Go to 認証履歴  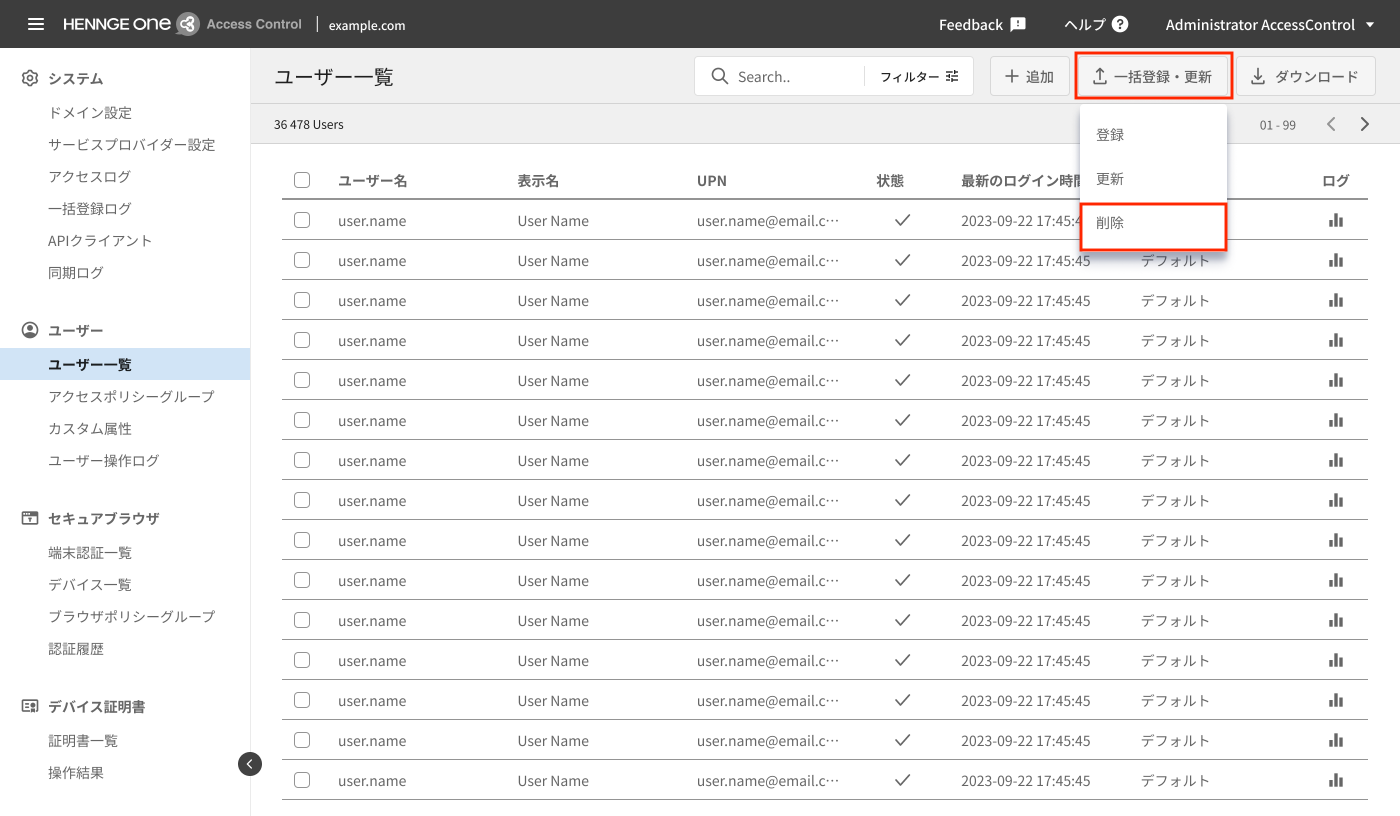75,649
